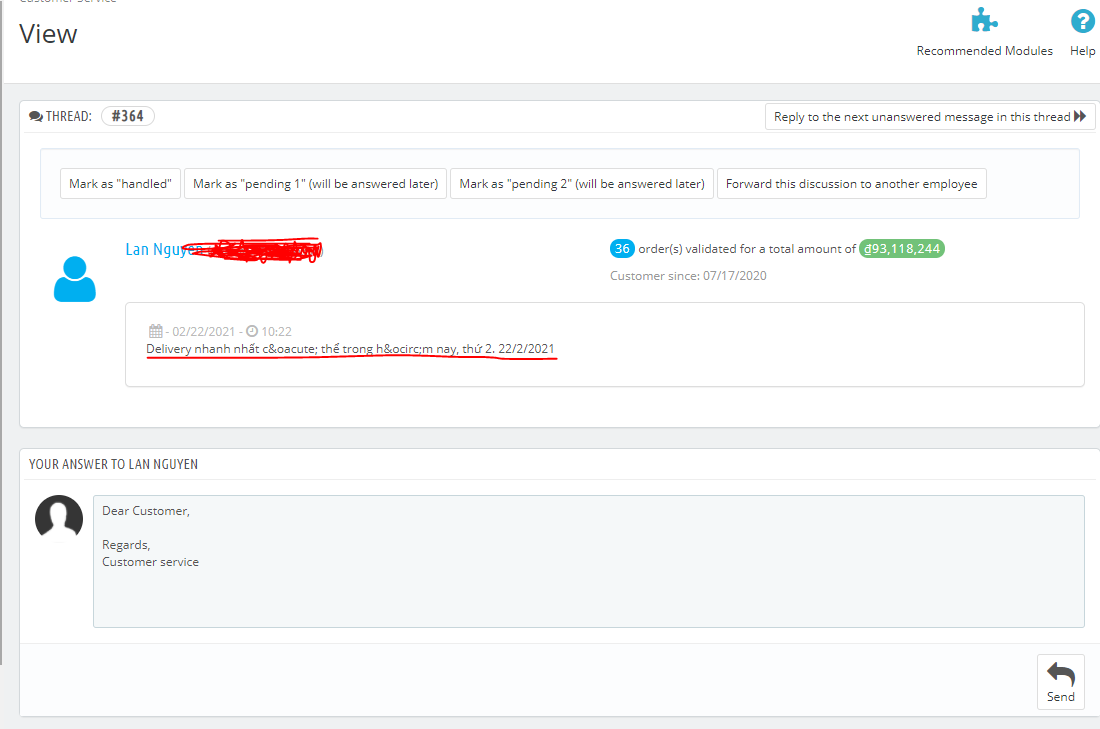The height and width of the screenshot is (729, 1100).
Task: Forward this discussion to another employee
Action: click(852, 184)
